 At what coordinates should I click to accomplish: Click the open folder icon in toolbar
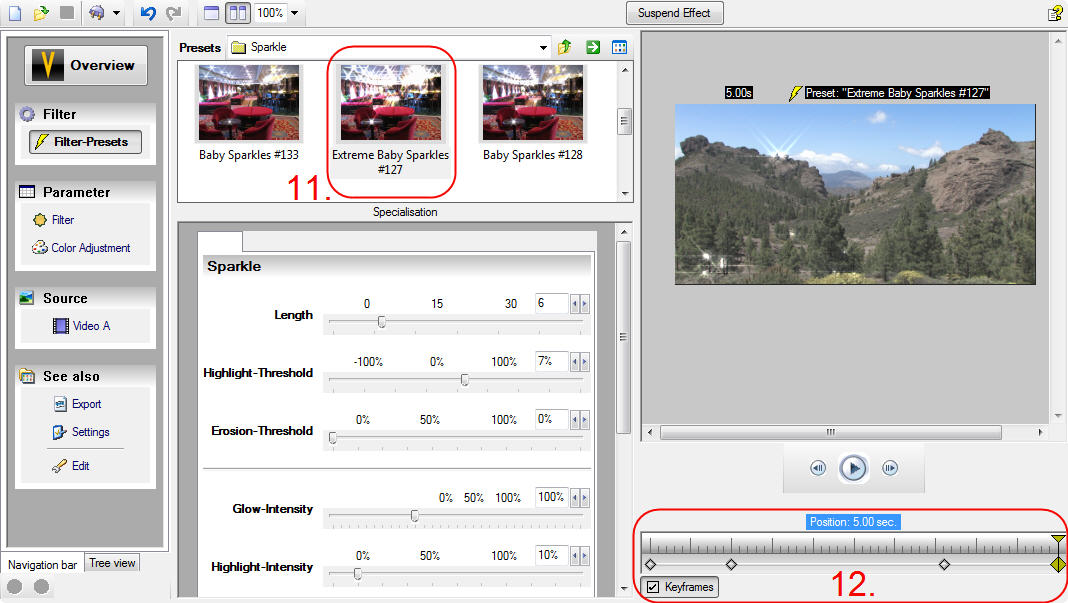click(x=40, y=13)
